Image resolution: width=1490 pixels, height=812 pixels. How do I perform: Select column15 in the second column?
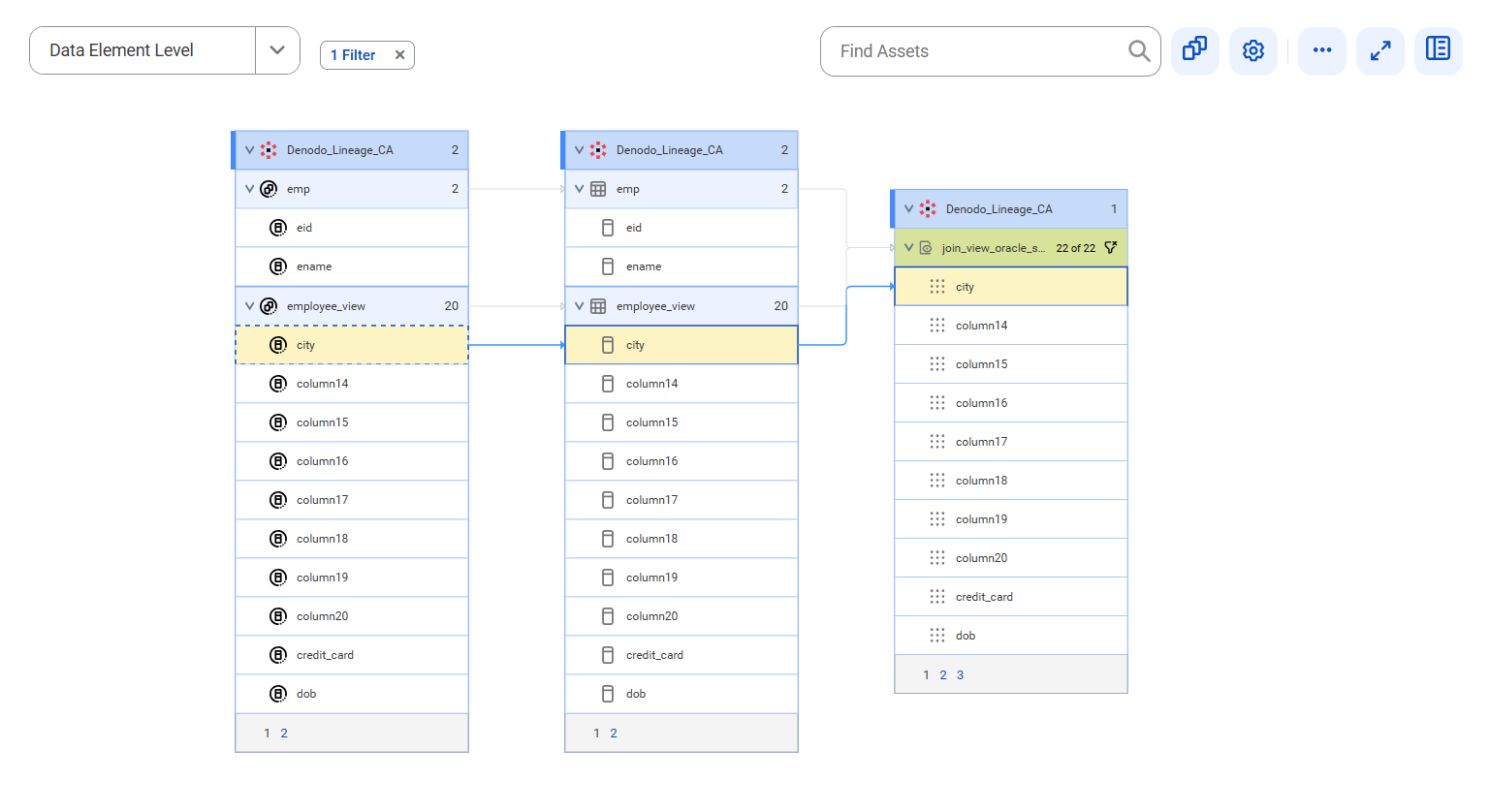tap(682, 422)
